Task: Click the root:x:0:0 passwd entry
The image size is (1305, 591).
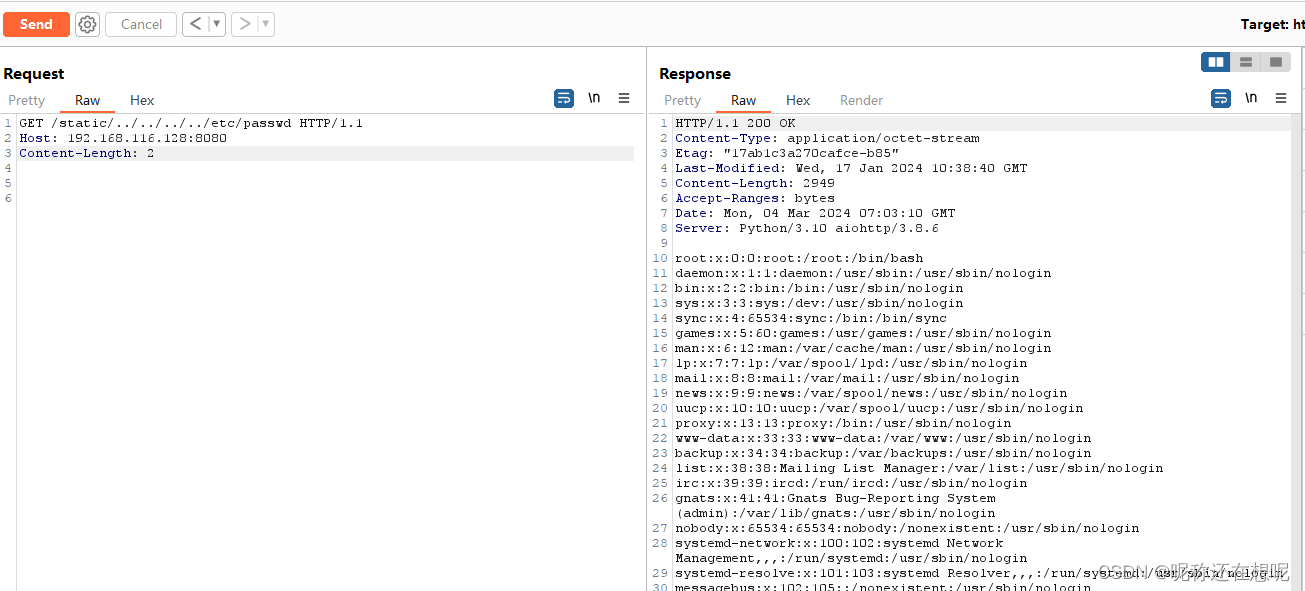Action: (x=799, y=259)
